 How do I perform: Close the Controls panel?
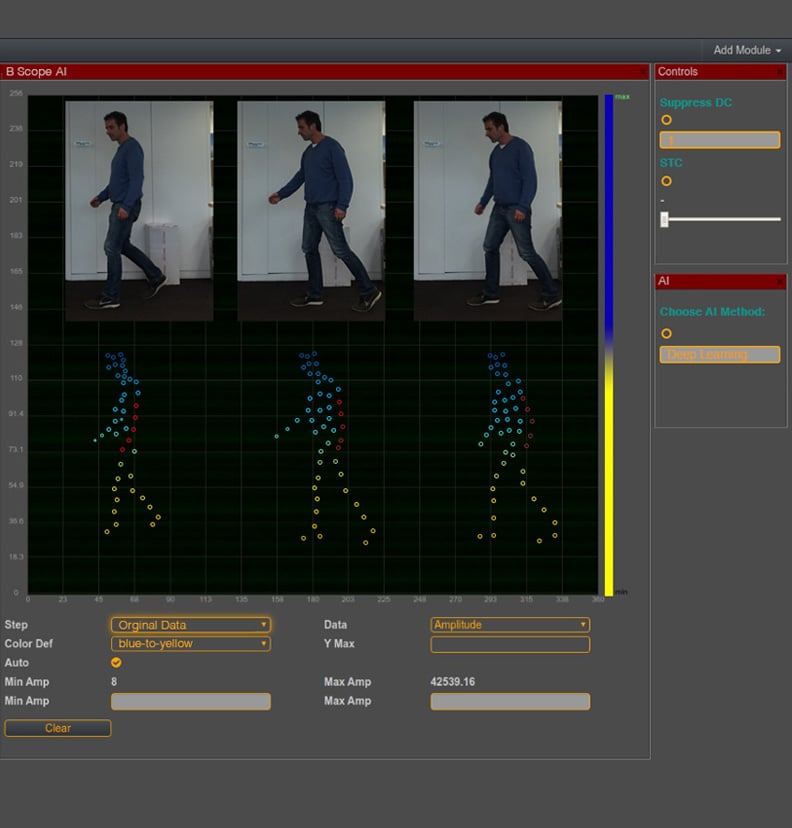780,72
